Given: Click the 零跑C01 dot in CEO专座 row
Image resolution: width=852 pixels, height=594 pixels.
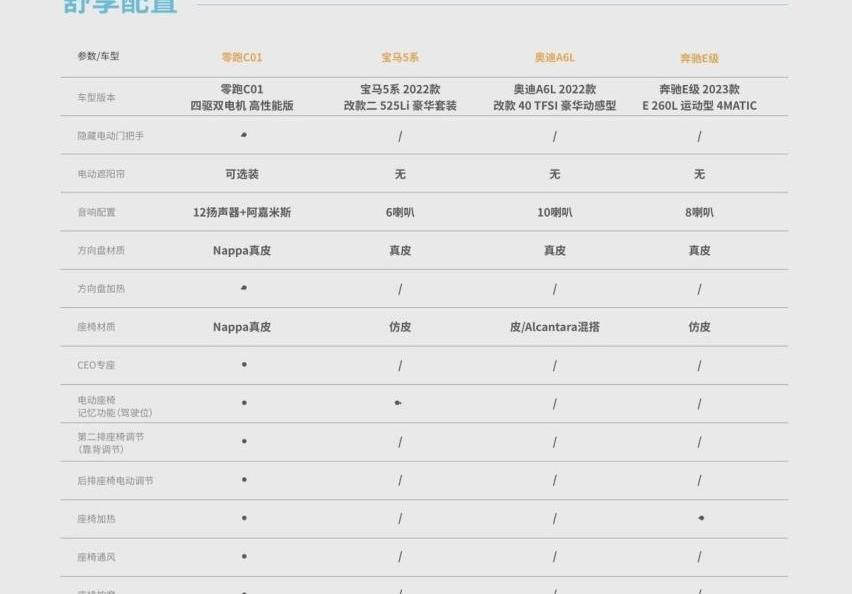Looking at the screenshot, I should tap(244, 365).
